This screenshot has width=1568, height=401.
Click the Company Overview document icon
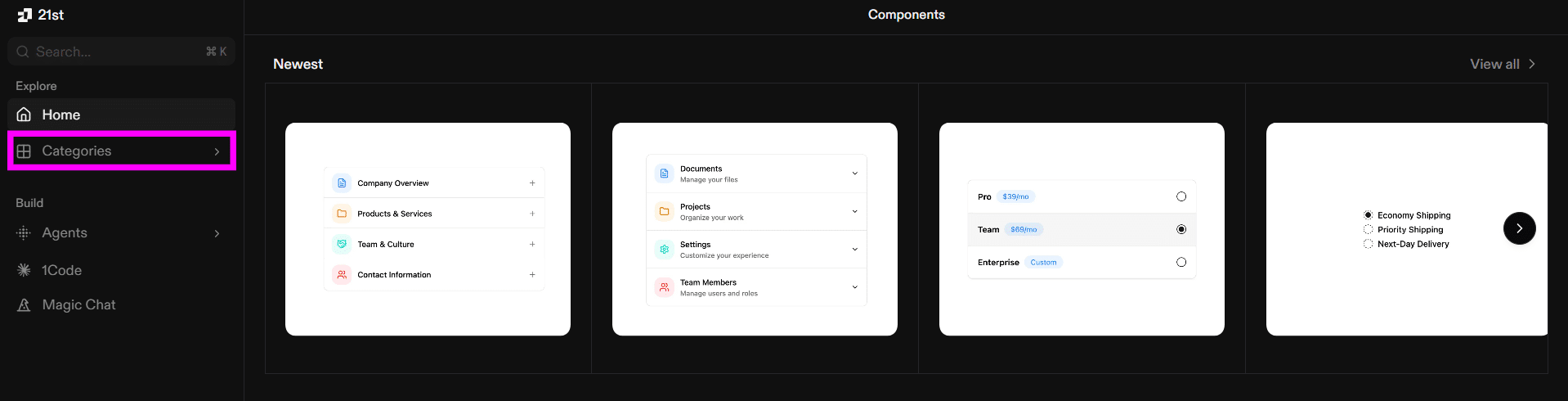click(342, 183)
